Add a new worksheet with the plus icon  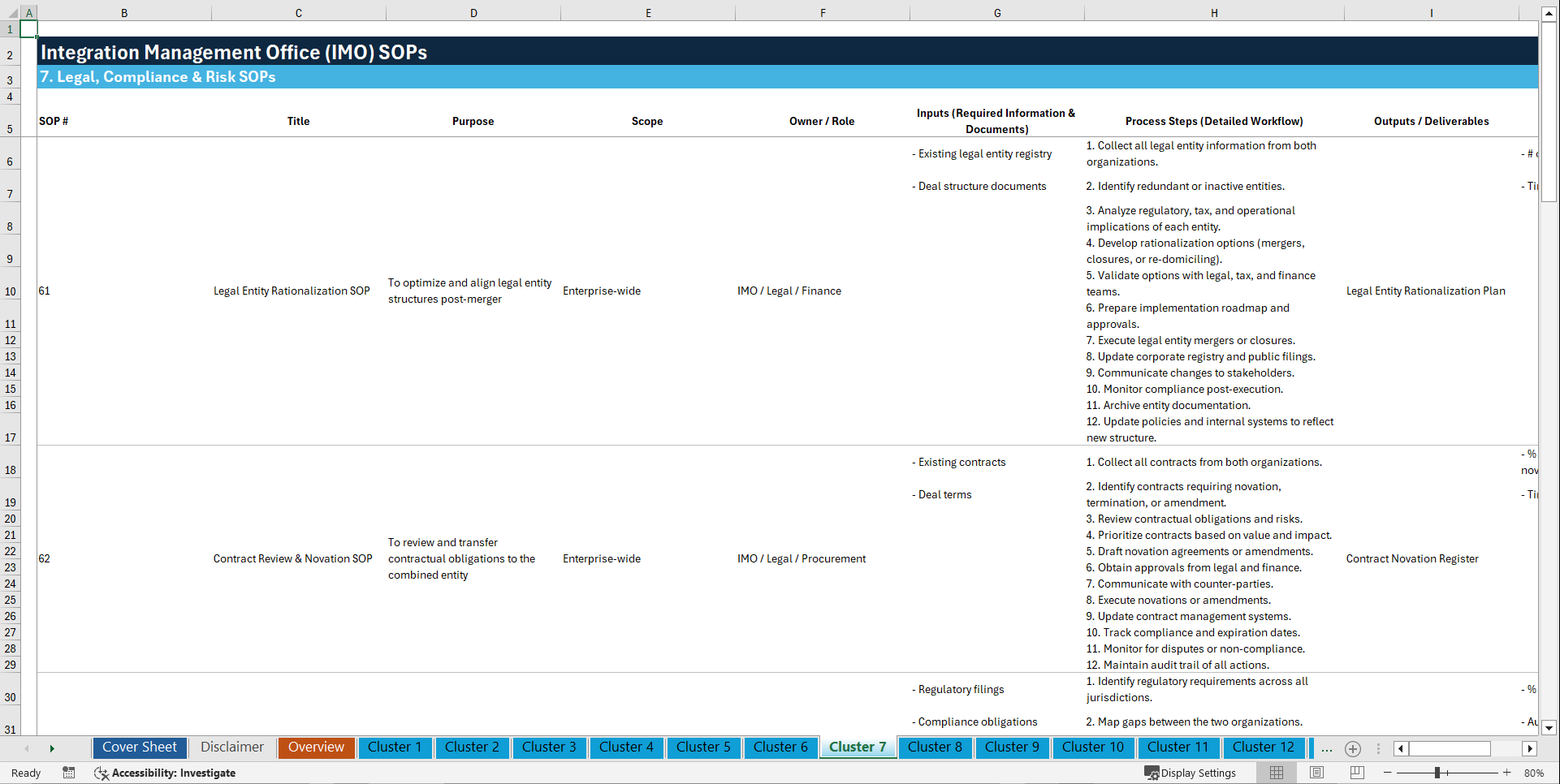(x=1353, y=748)
